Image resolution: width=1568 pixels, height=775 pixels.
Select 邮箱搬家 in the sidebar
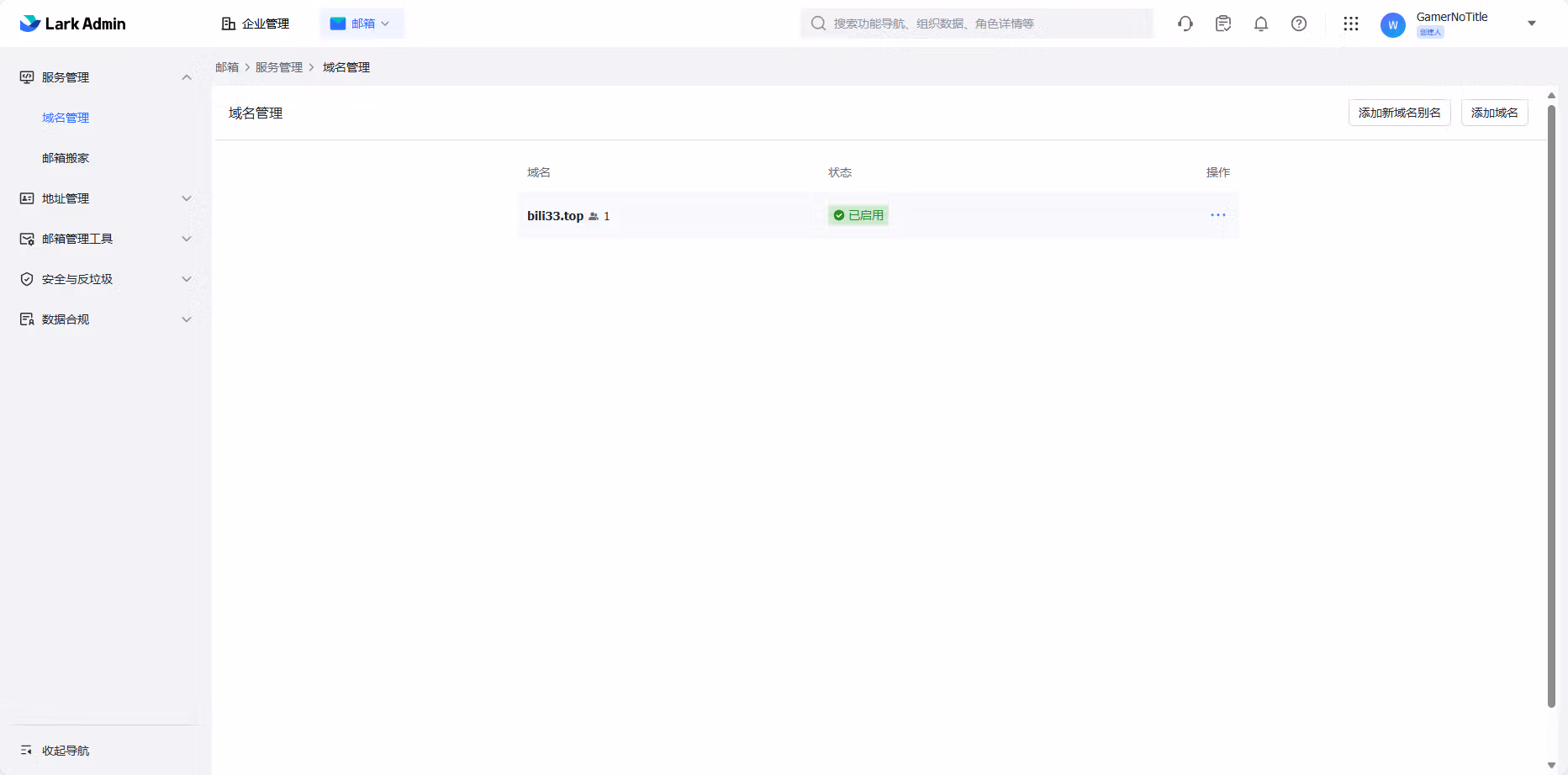click(66, 158)
